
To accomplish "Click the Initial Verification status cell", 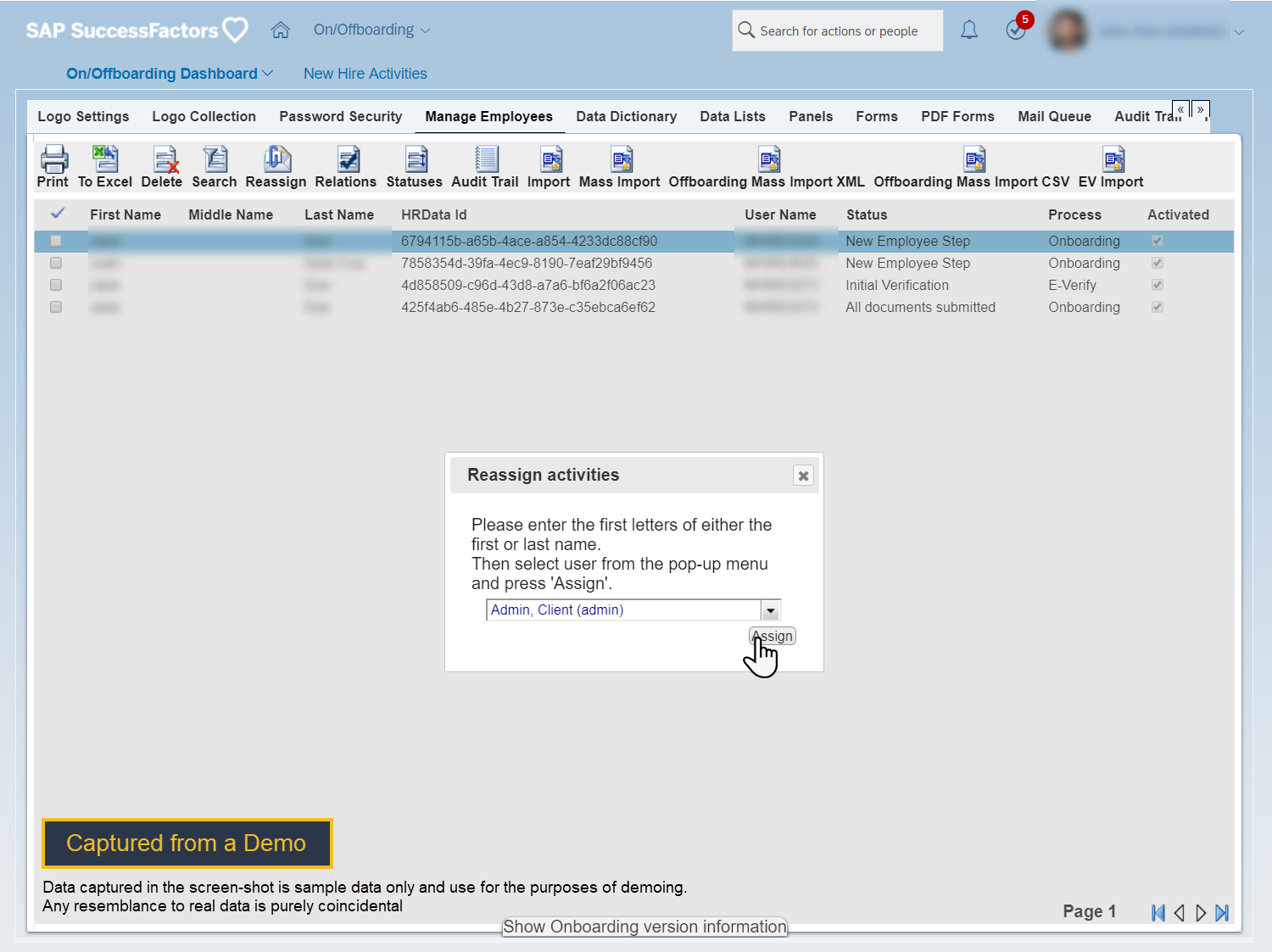I will click(897, 285).
